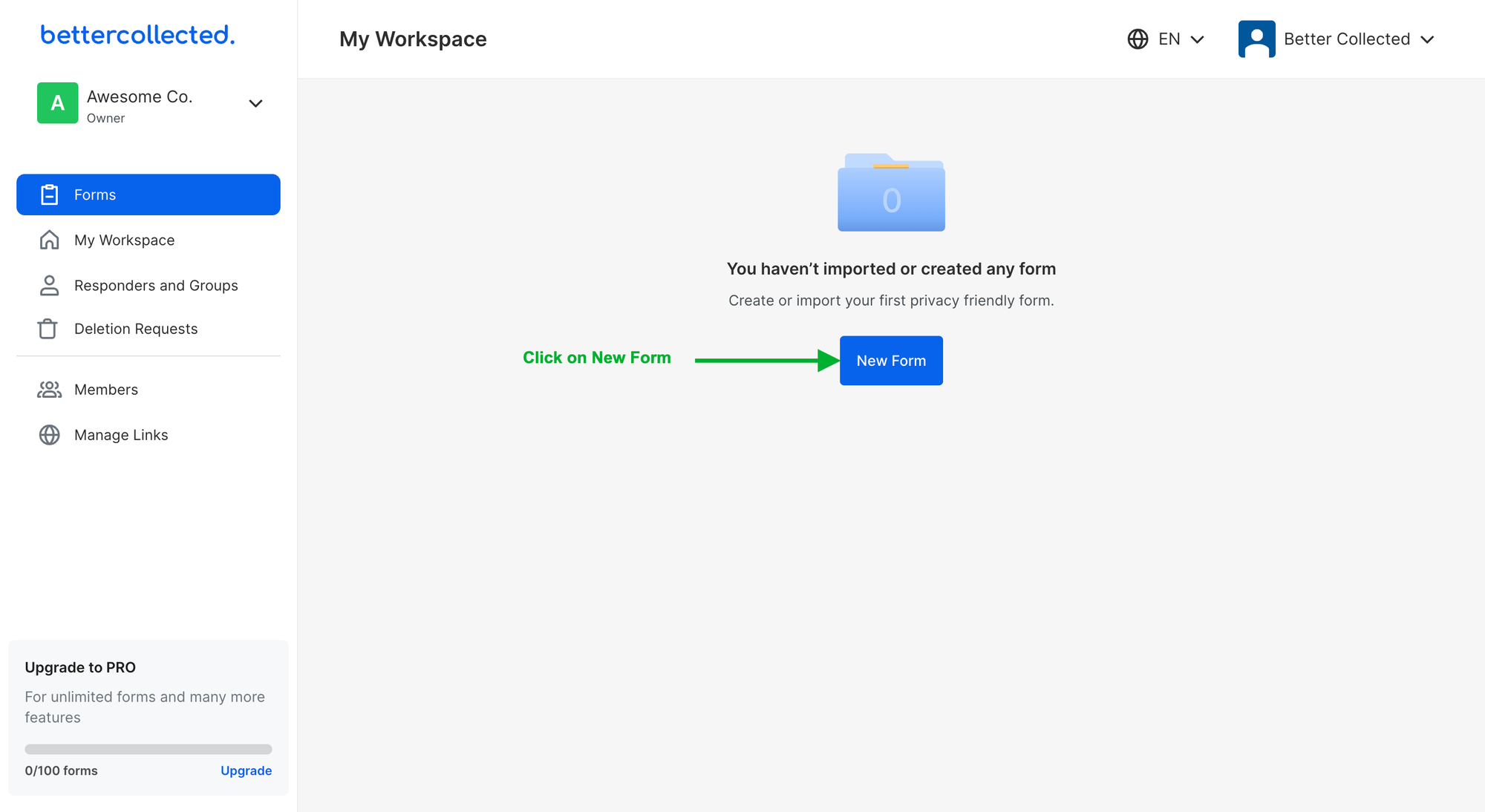Click the Members group icon
Viewport: 1485px width, 812px height.
point(48,389)
